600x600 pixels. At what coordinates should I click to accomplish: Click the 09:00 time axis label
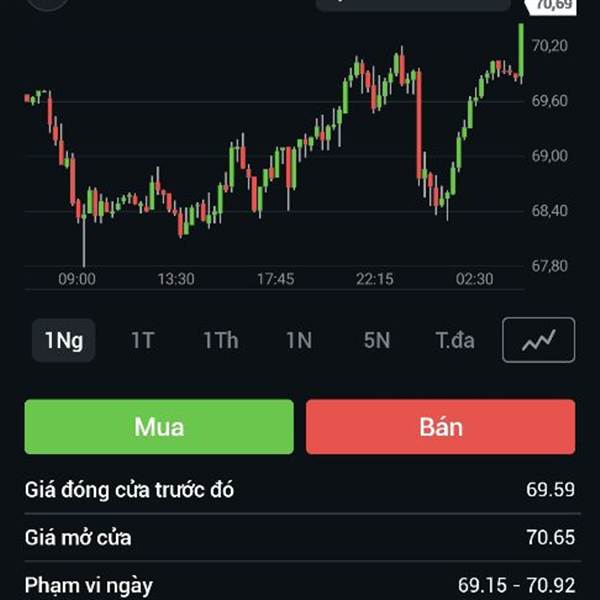(x=77, y=279)
